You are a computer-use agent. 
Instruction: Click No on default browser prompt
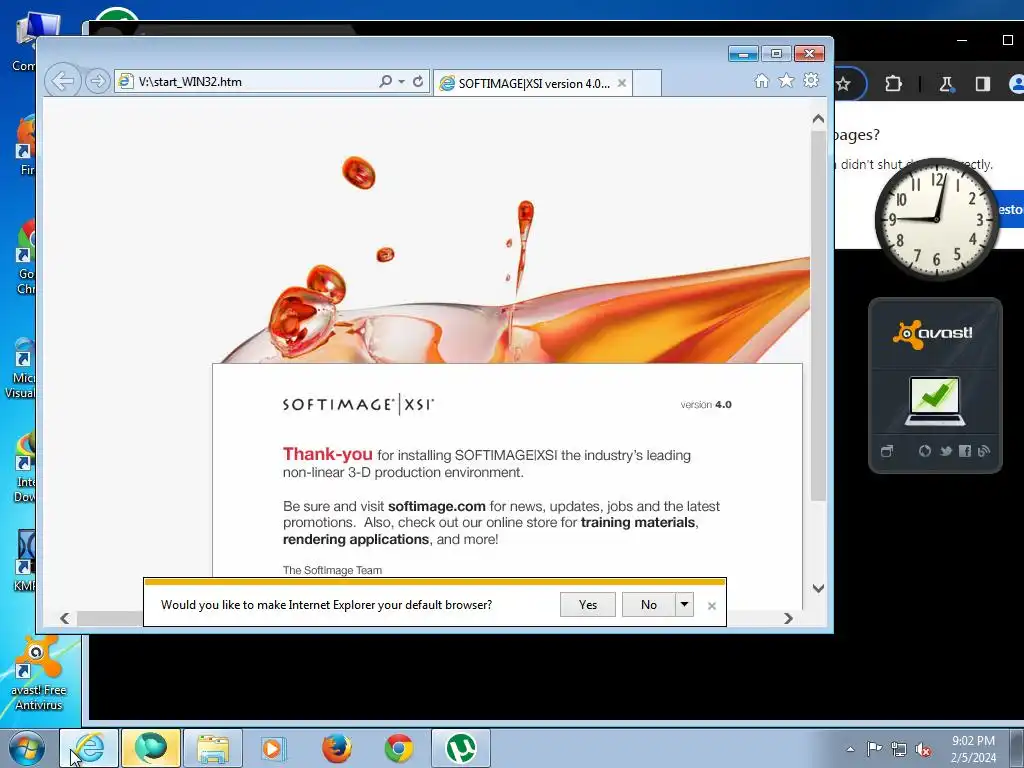[648, 605]
